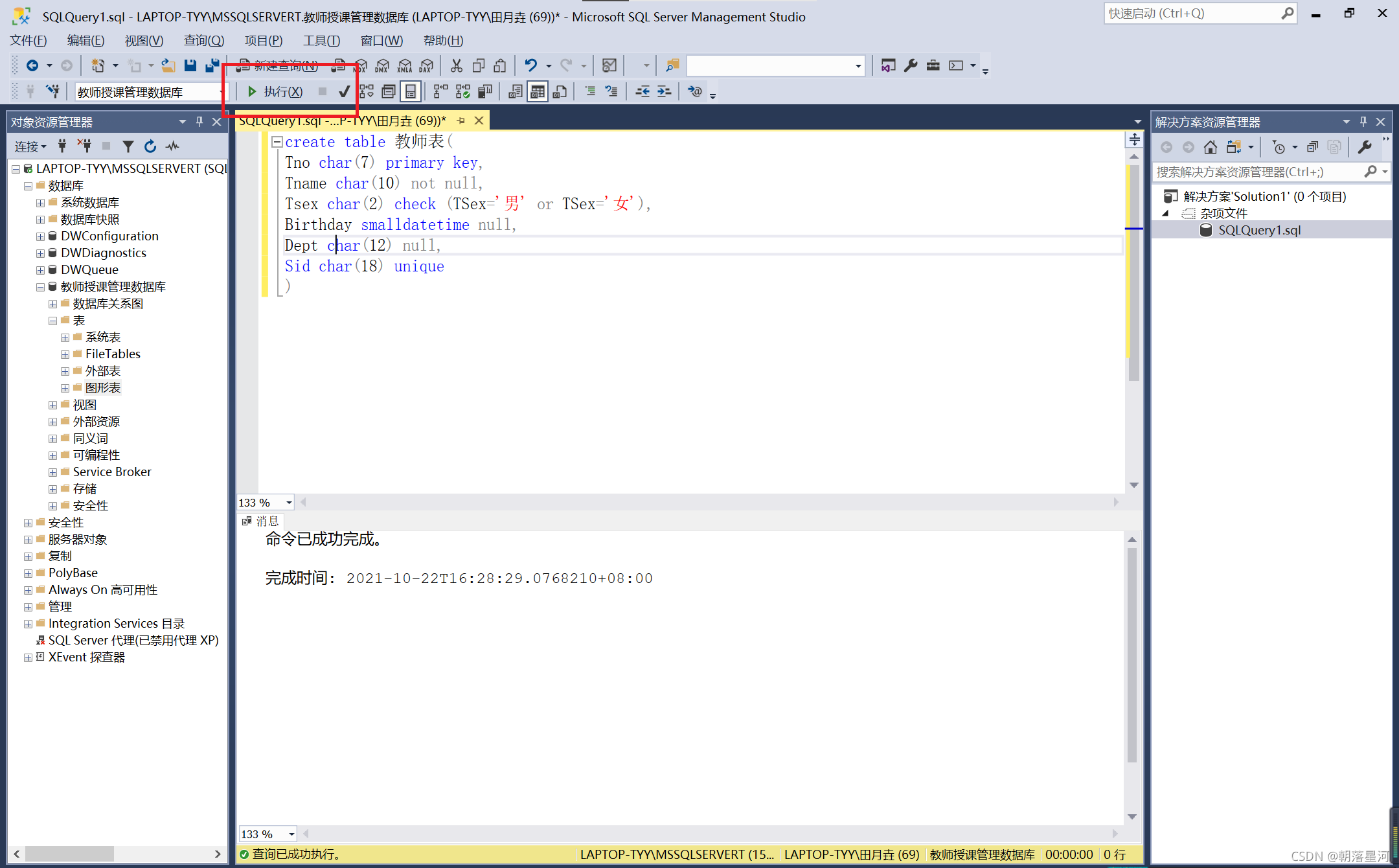Toggle auto-hide pin on Object Explorer panel

[199, 122]
